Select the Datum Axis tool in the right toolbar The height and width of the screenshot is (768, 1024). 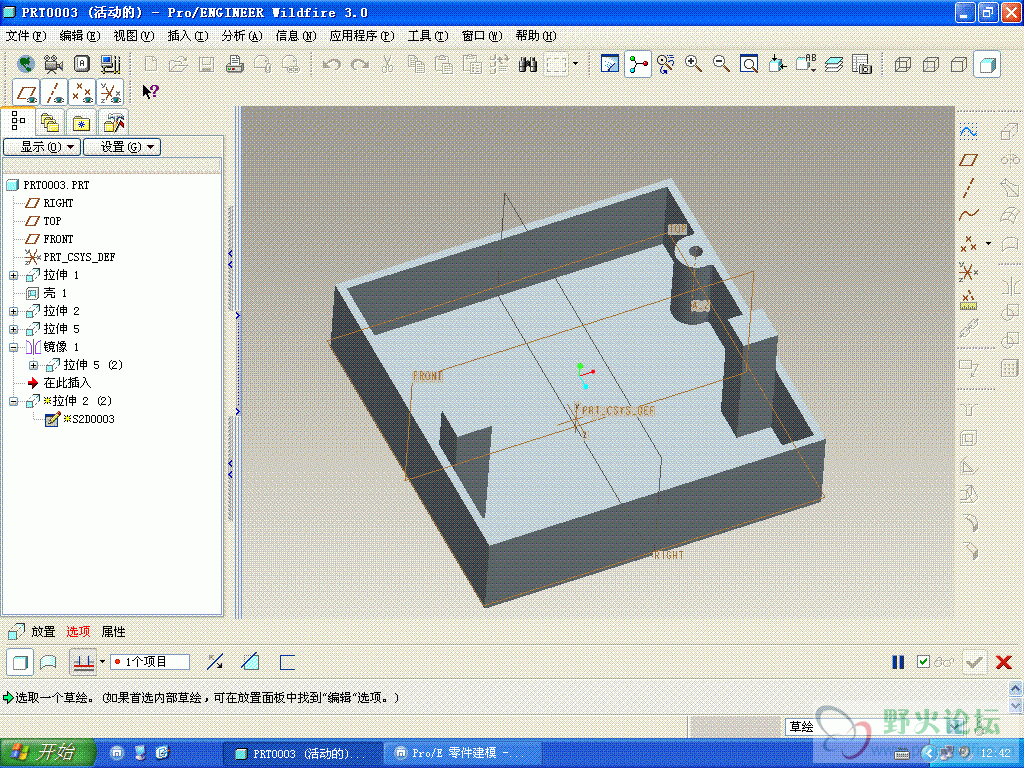968,187
